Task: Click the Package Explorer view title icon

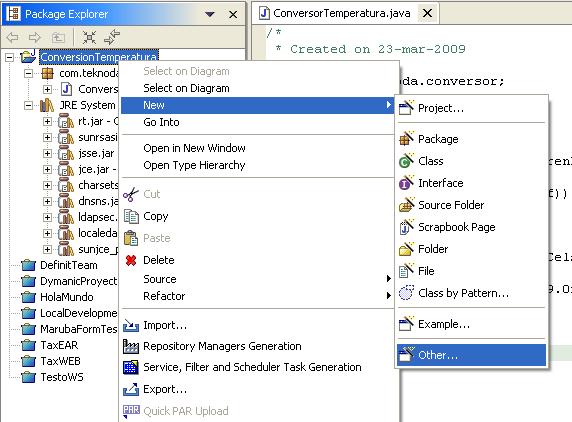Action: [x=13, y=14]
